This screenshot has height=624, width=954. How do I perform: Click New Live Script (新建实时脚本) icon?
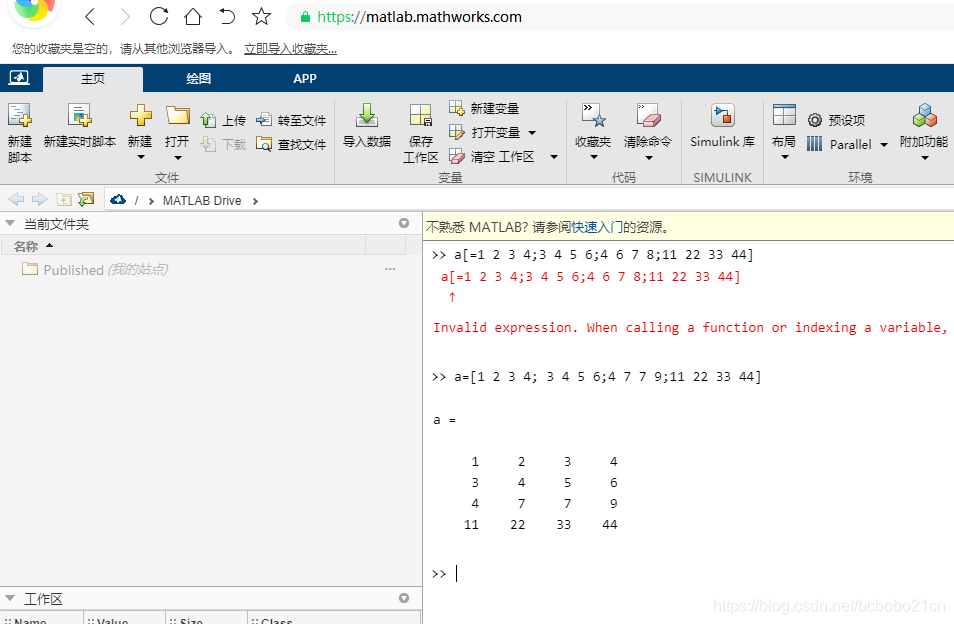(79, 116)
